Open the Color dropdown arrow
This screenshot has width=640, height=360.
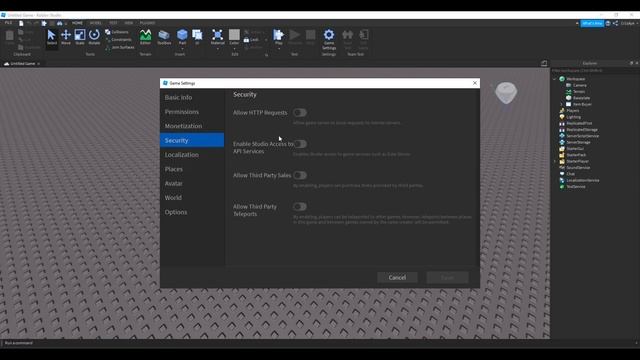click(234, 49)
